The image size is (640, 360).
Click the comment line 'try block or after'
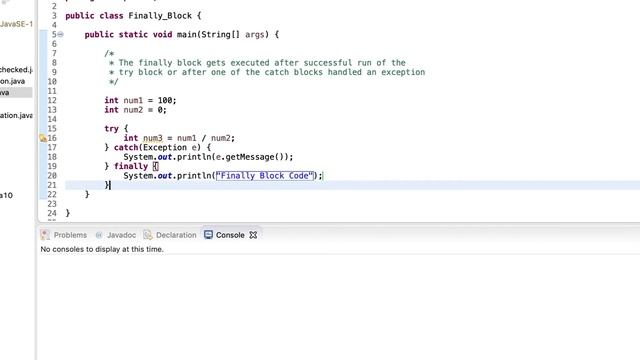coord(267,72)
